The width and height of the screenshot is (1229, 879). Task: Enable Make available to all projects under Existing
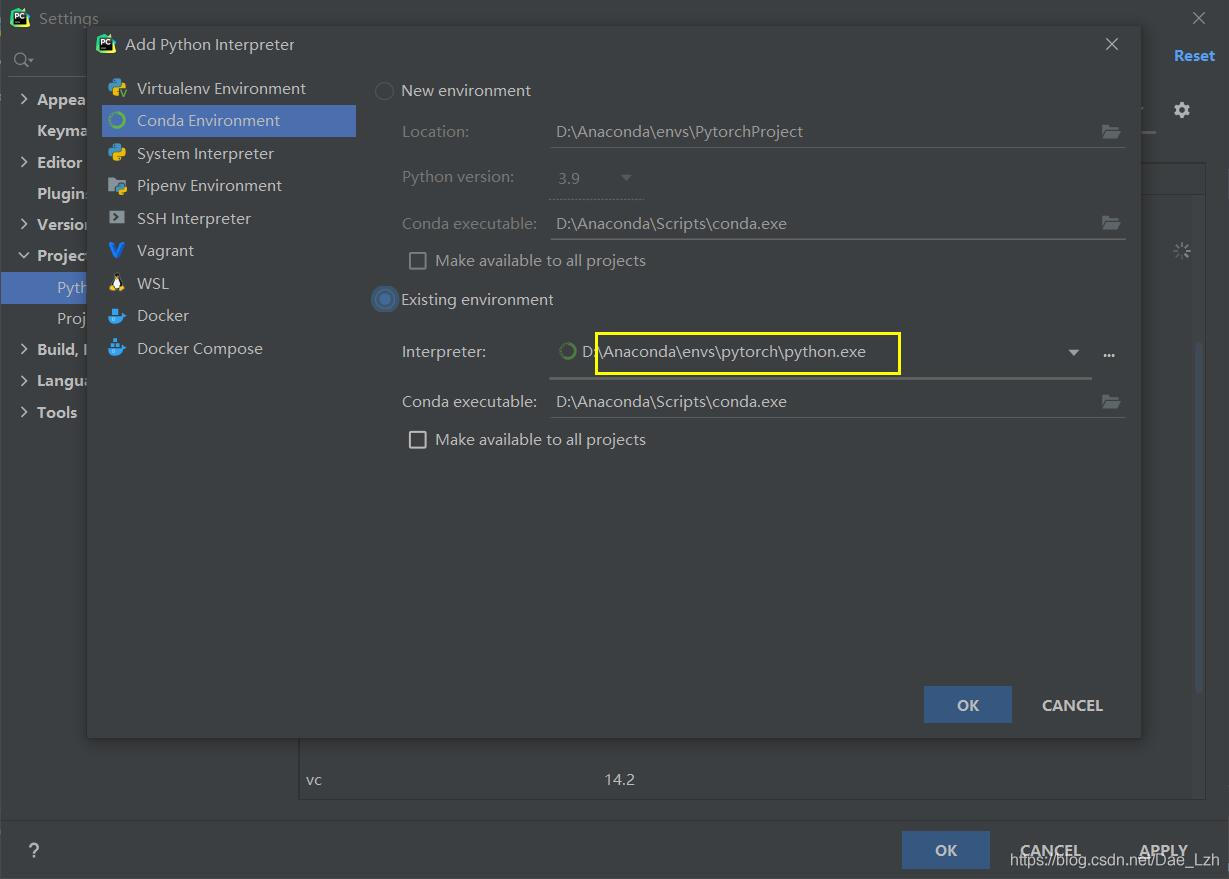click(x=418, y=440)
